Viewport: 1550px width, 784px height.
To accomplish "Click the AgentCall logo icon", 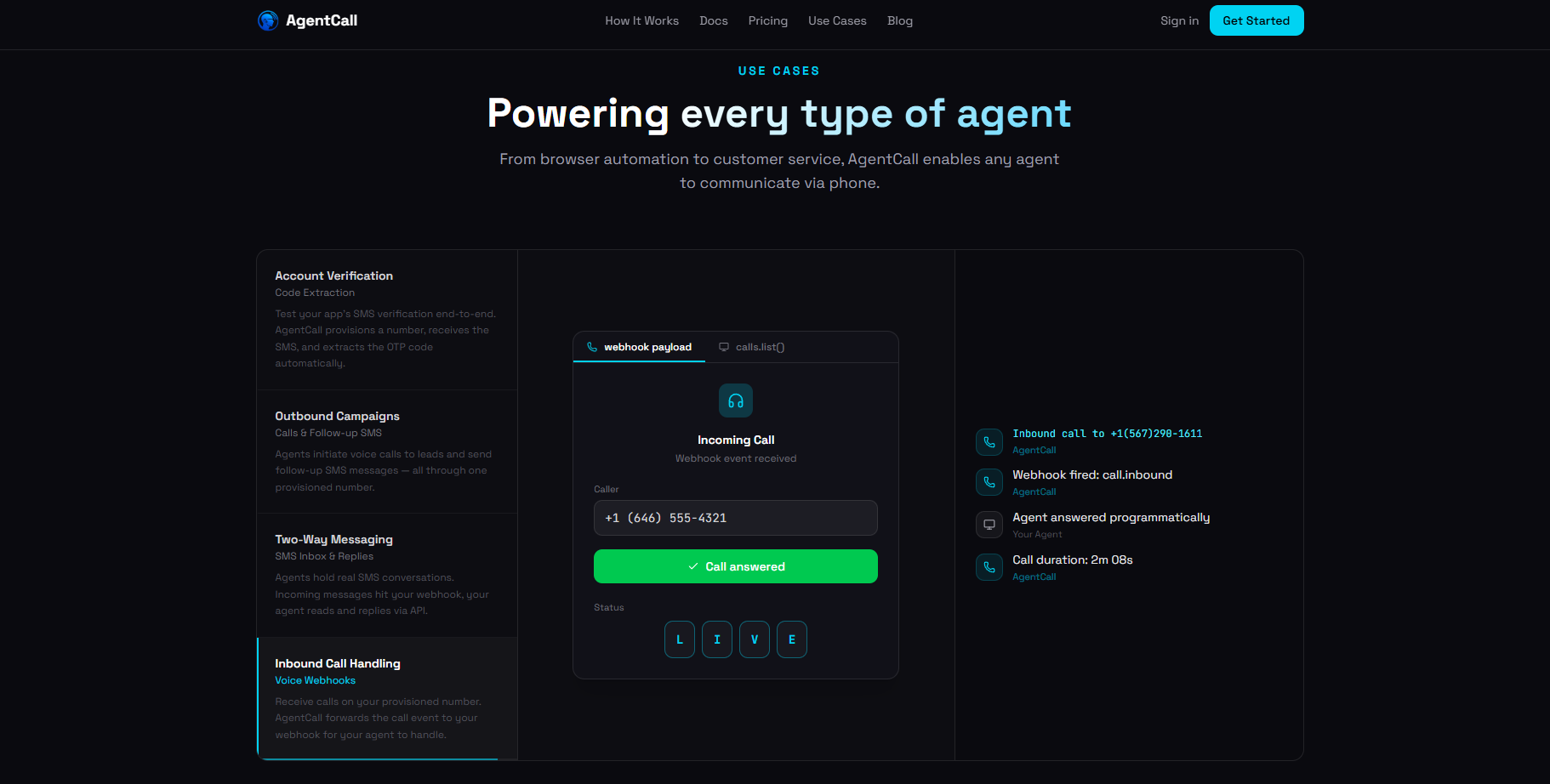I will [x=268, y=20].
